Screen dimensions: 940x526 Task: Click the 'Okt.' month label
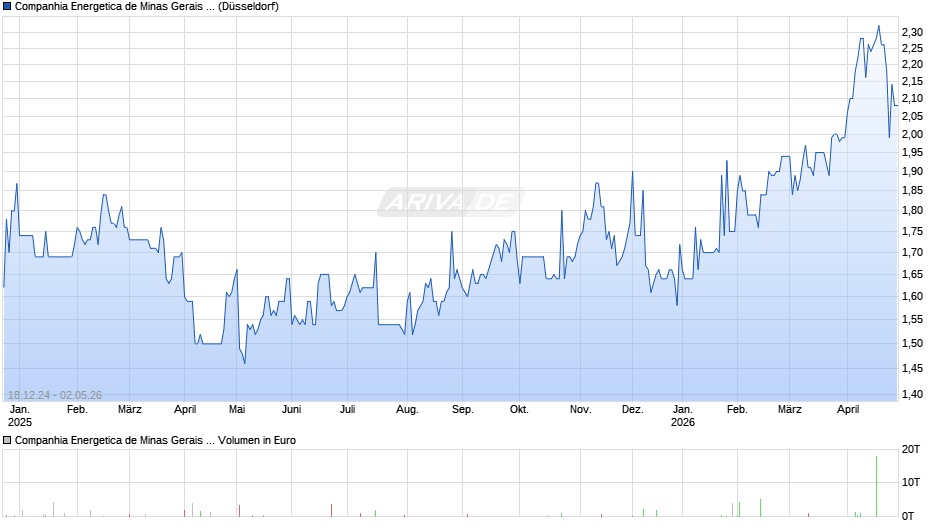519,410
